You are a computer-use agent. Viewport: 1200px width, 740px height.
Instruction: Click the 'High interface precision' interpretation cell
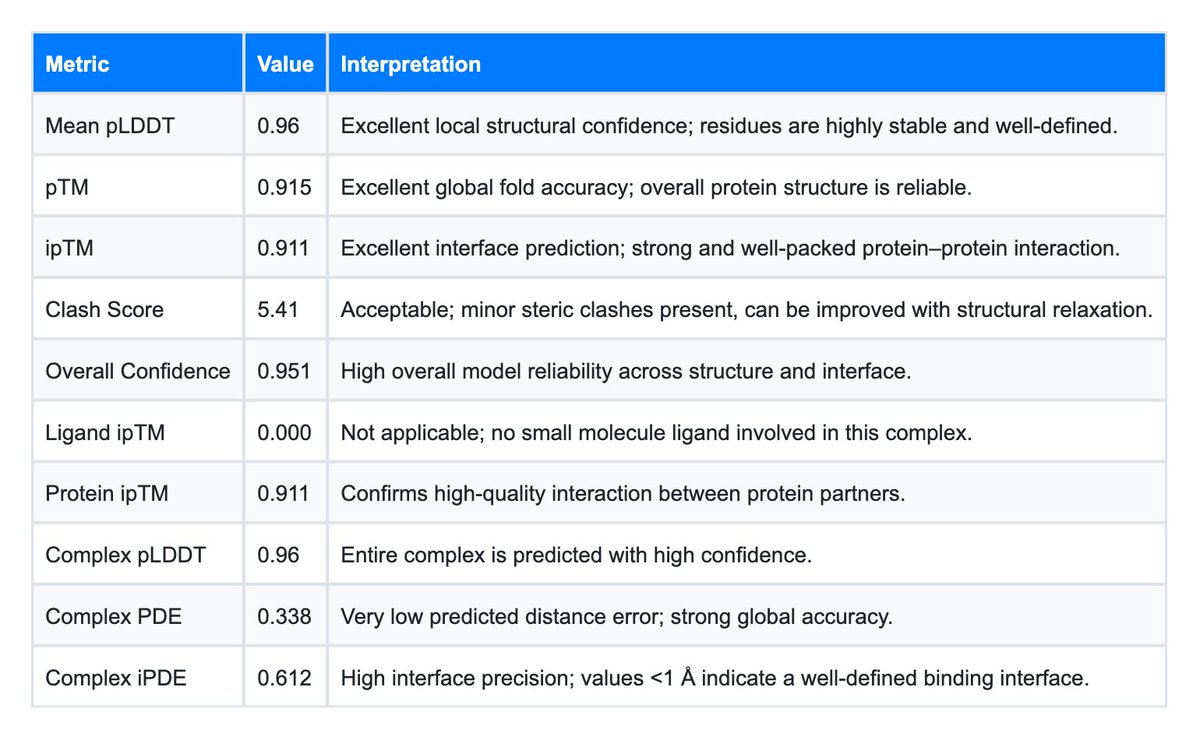(x=714, y=677)
